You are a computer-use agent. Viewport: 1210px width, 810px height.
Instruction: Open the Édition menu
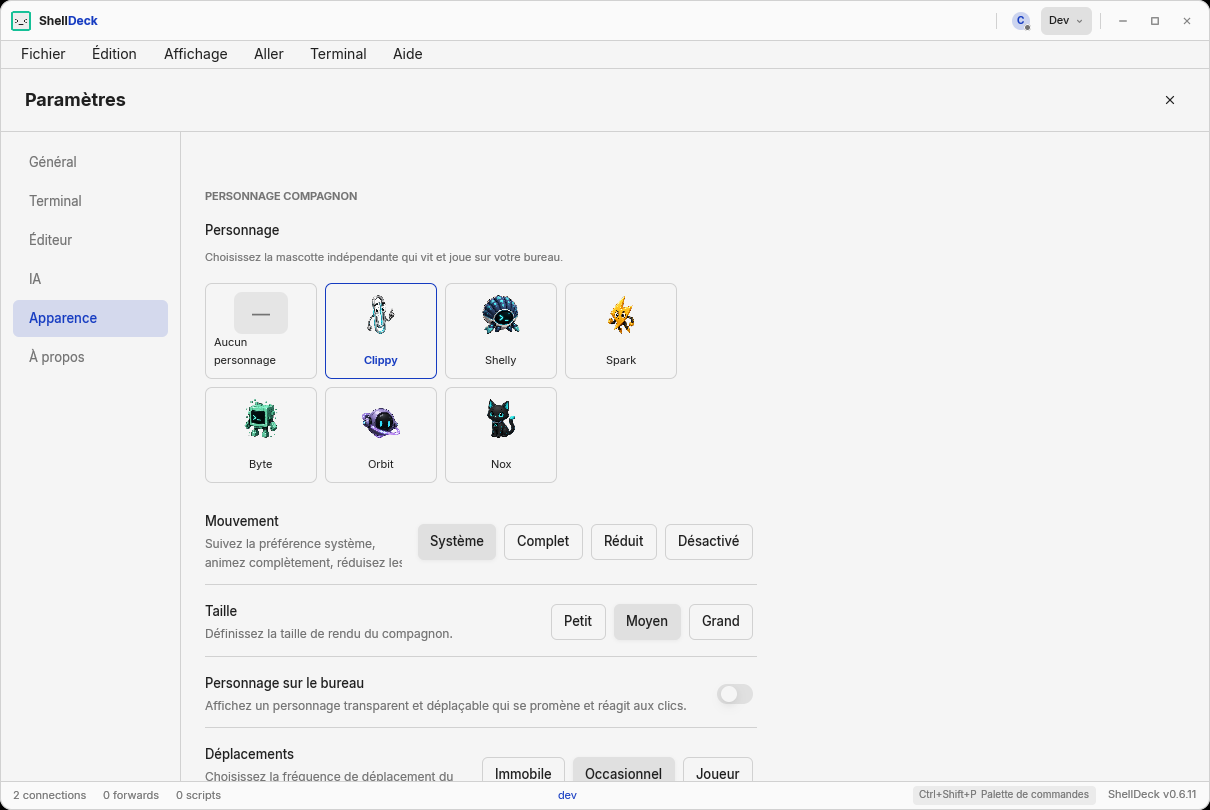114,54
